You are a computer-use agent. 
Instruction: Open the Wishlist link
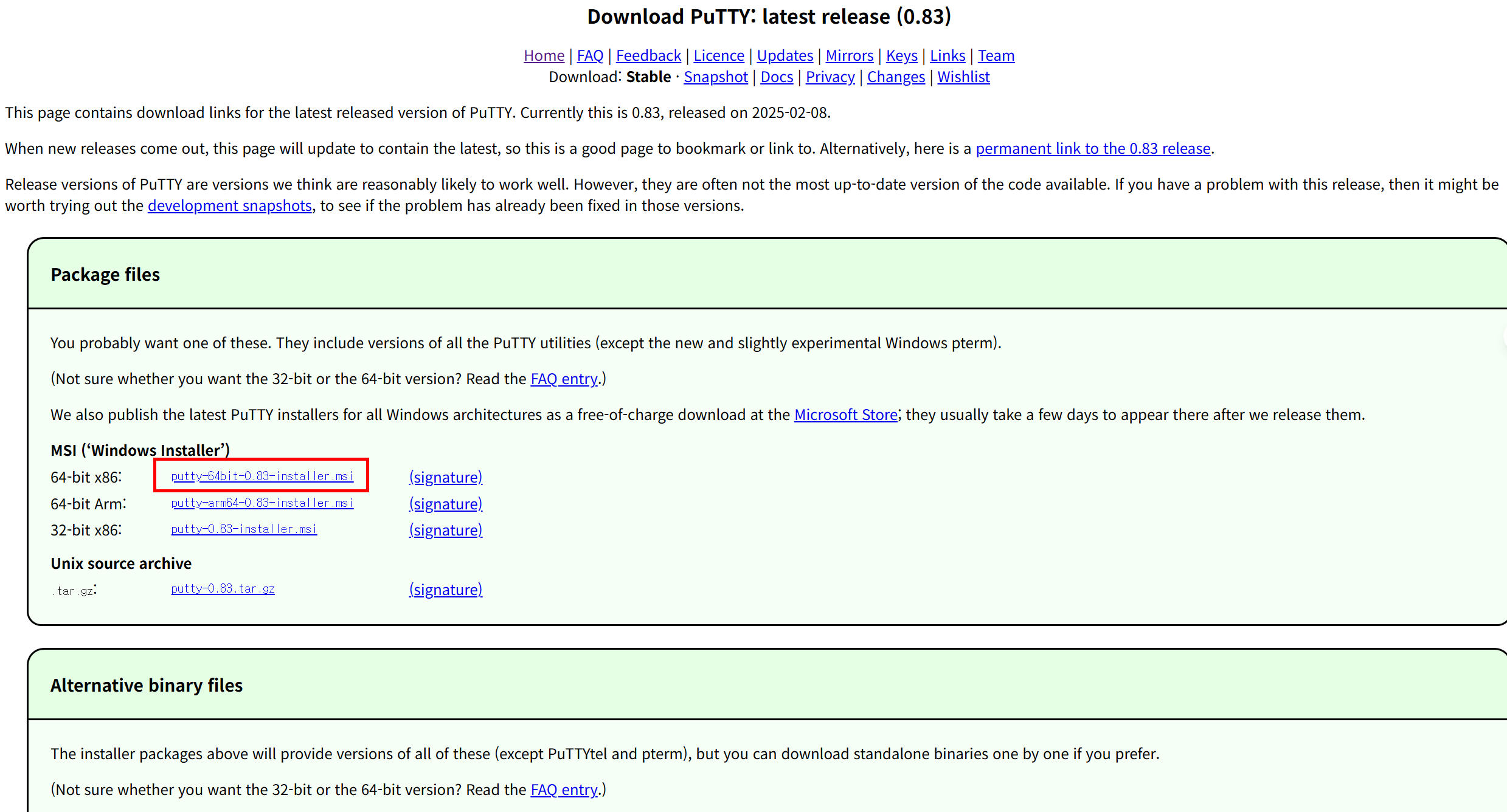[x=963, y=77]
